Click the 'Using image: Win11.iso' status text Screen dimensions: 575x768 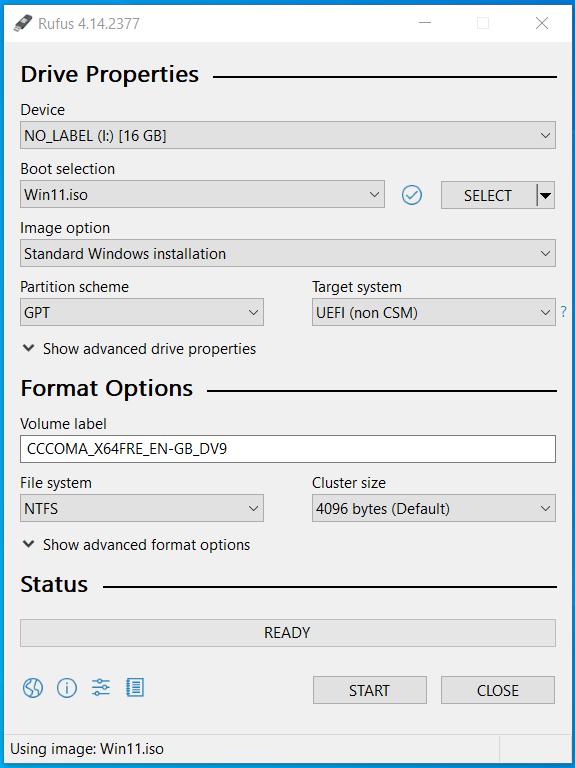[87, 749]
